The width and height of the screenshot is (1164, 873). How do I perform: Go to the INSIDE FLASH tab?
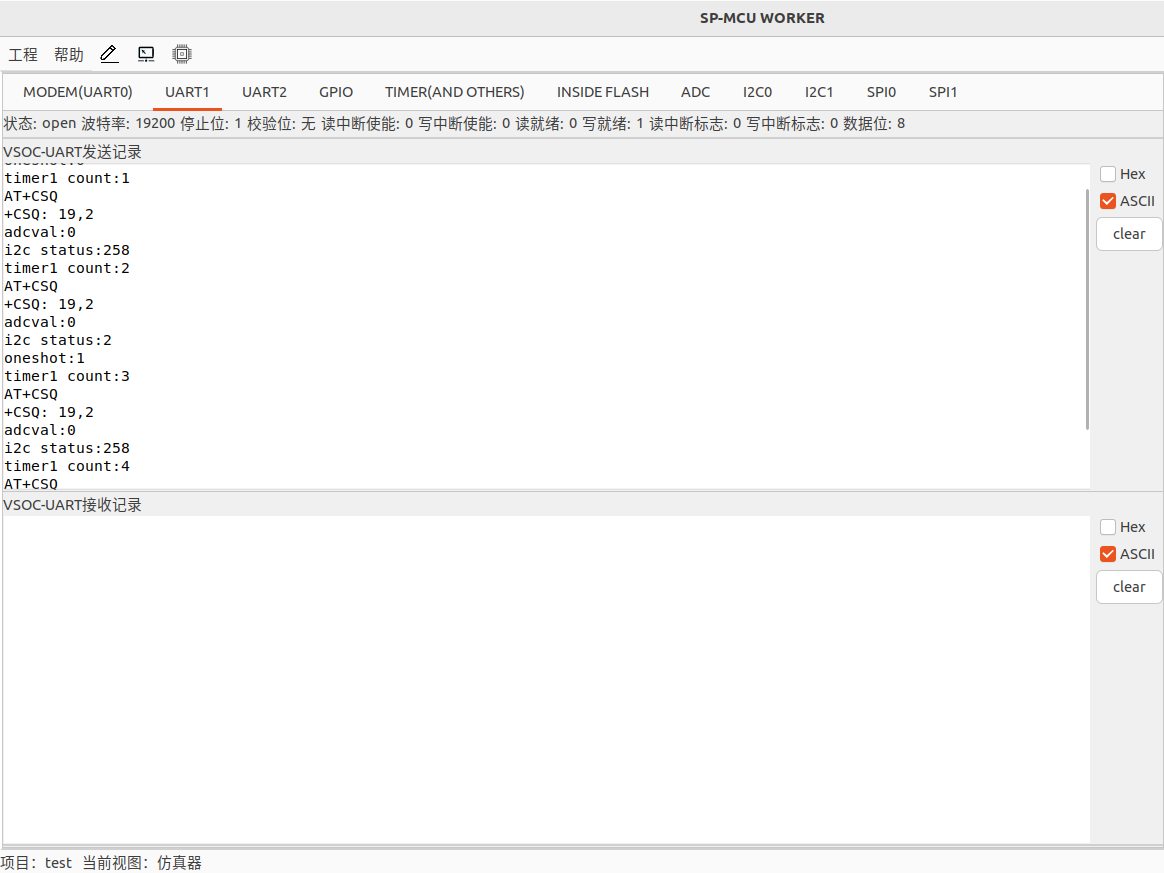(602, 92)
